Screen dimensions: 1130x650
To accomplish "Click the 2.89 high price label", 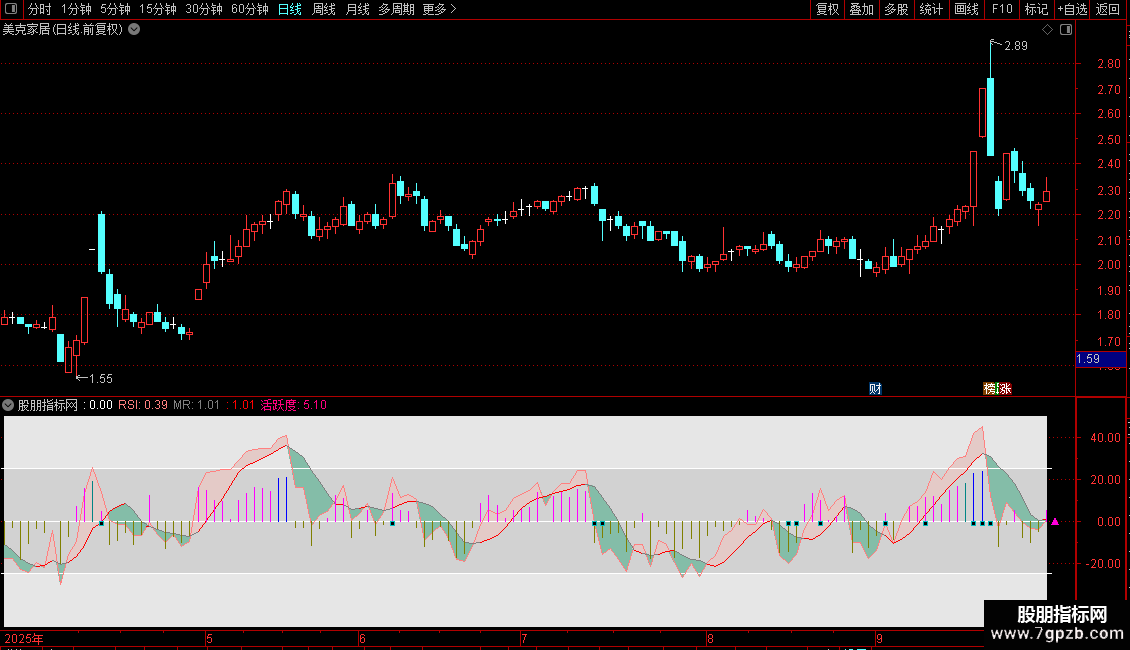I will click(x=1015, y=45).
